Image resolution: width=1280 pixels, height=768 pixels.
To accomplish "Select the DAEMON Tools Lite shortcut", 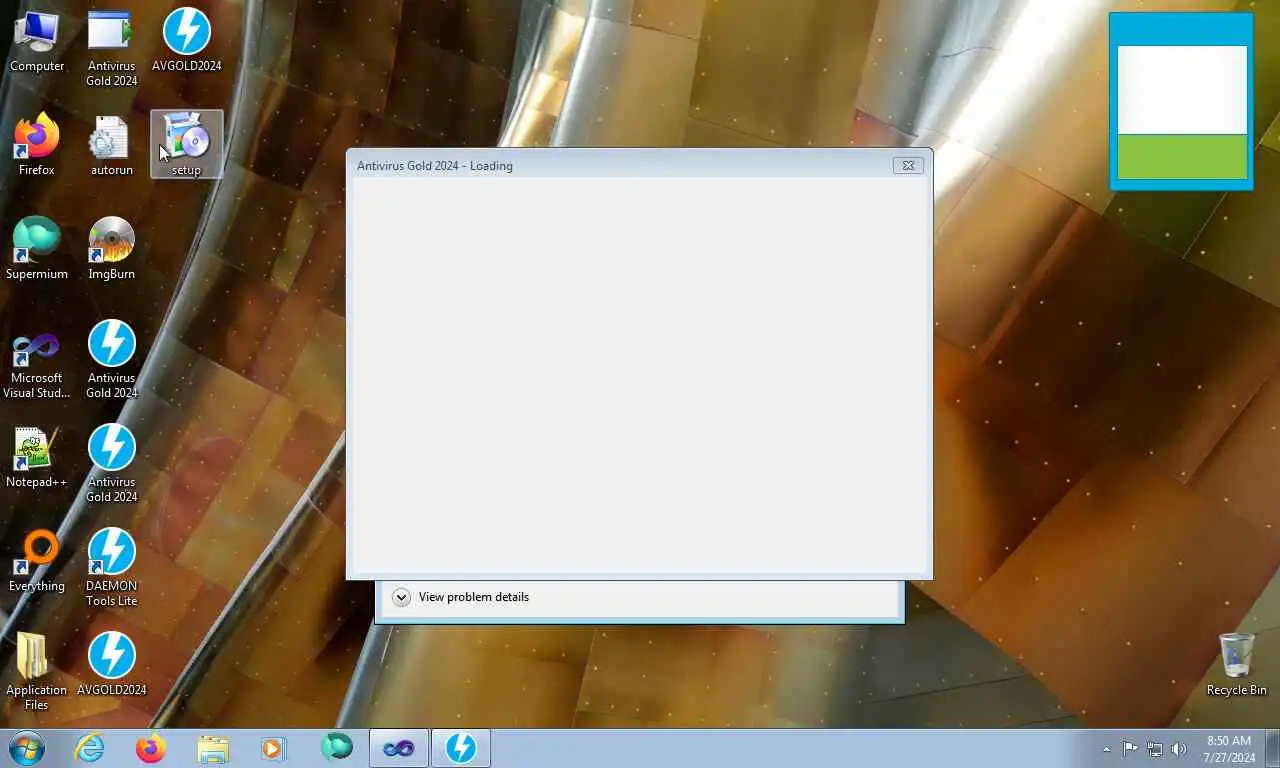I will click(x=111, y=568).
